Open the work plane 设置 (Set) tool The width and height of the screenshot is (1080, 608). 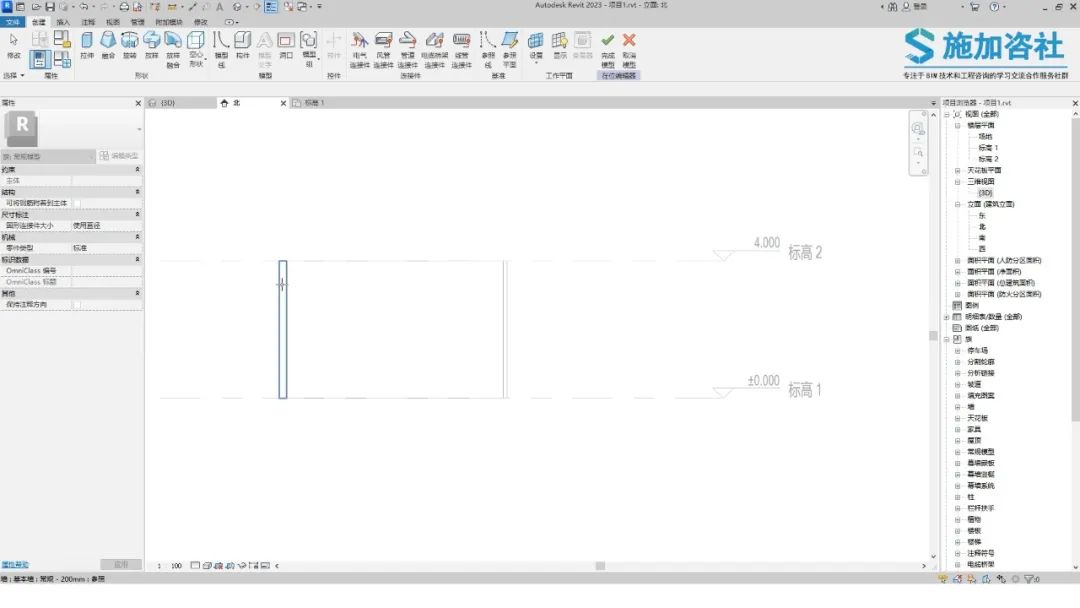(x=536, y=47)
